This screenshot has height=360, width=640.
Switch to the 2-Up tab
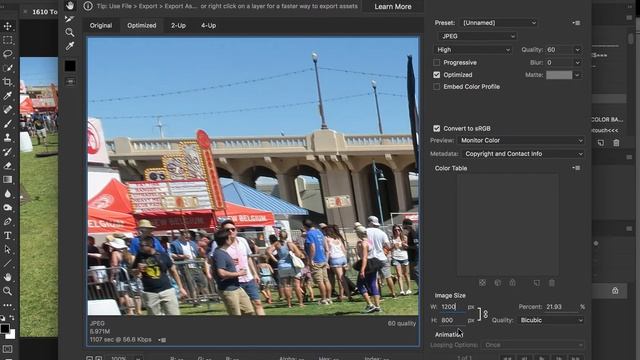pyautogui.click(x=178, y=25)
